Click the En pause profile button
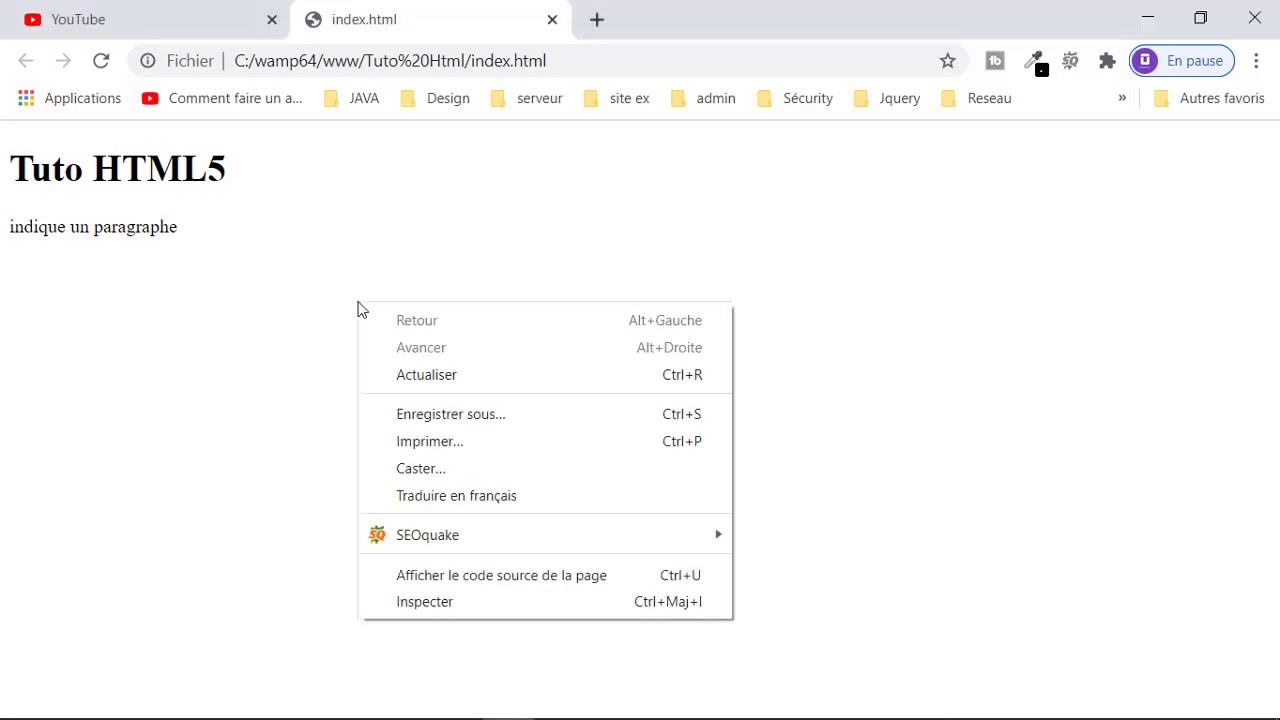Screen dimensions: 1280x720 (x=1182, y=61)
